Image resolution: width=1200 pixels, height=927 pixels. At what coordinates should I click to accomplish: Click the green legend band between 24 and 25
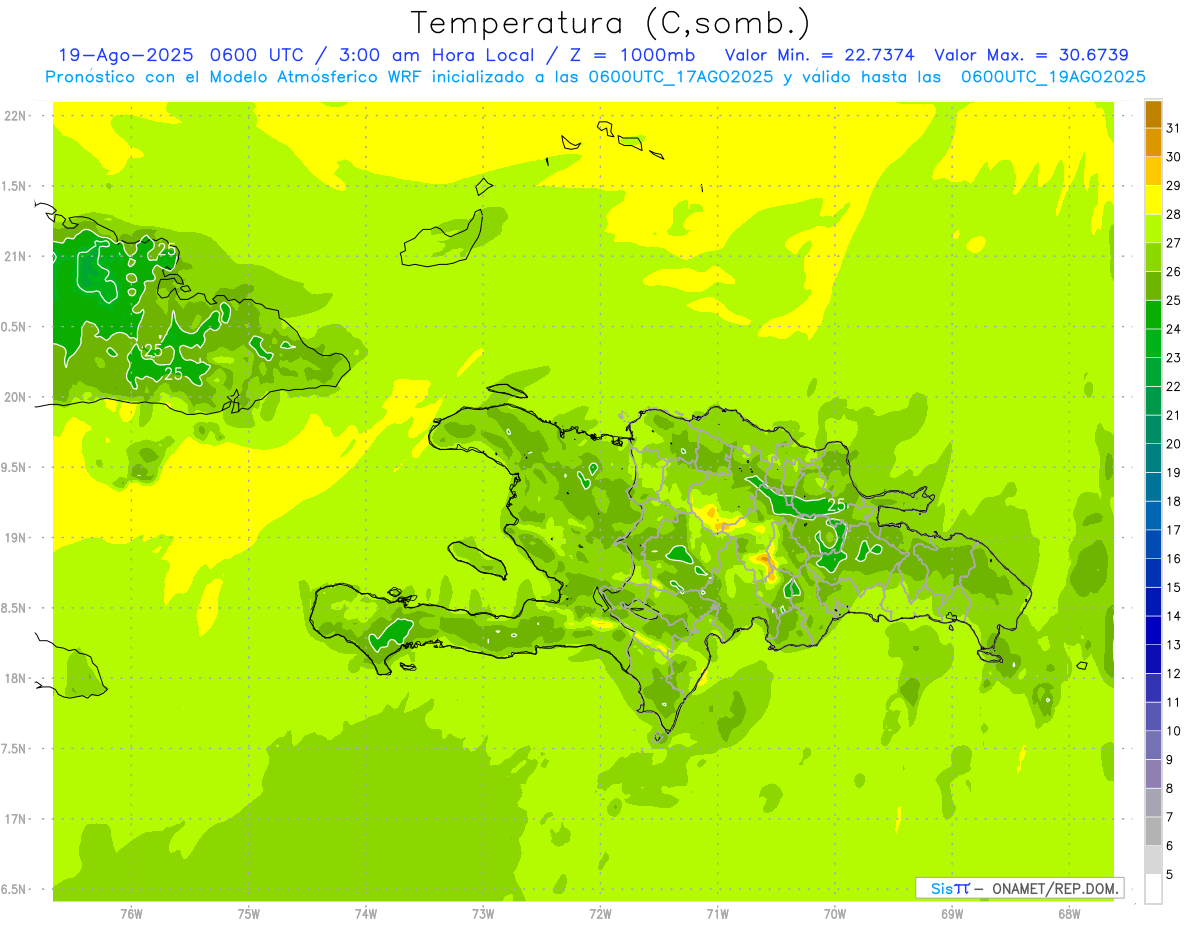[x=1153, y=315]
